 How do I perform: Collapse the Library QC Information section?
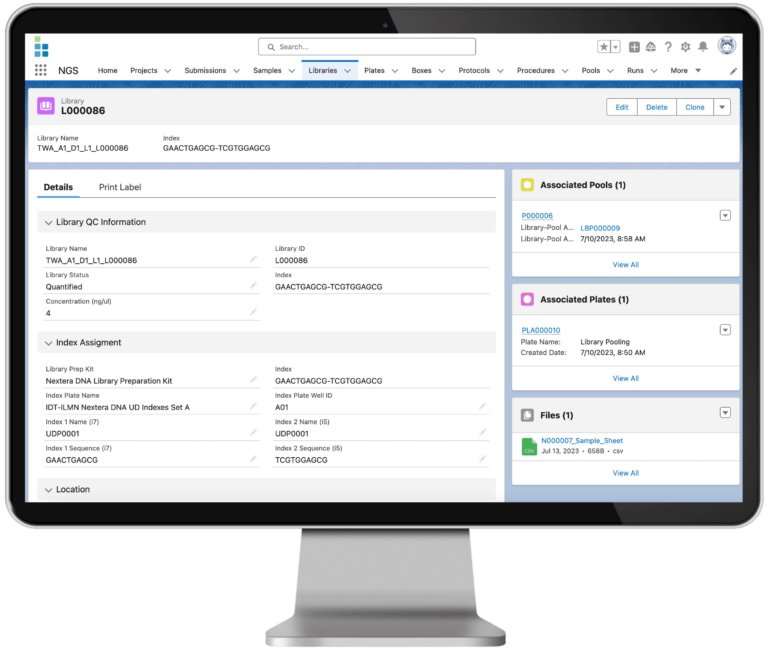click(x=48, y=223)
